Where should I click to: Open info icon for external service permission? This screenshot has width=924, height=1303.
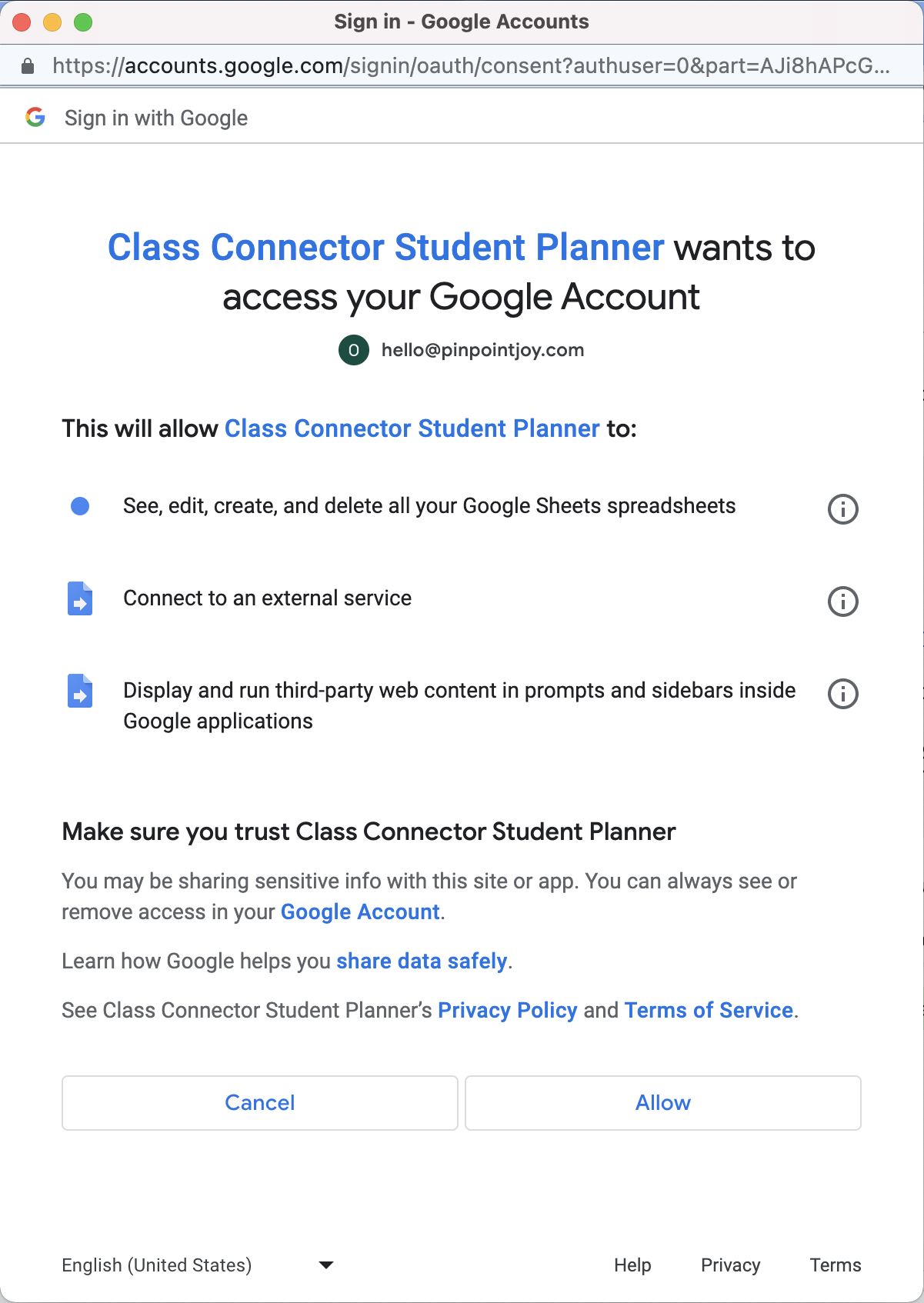(842, 601)
